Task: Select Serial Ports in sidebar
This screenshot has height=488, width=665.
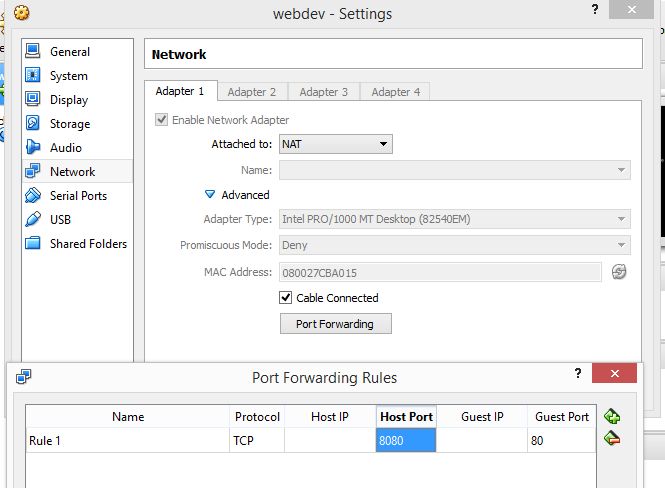Action: tap(77, 195)
